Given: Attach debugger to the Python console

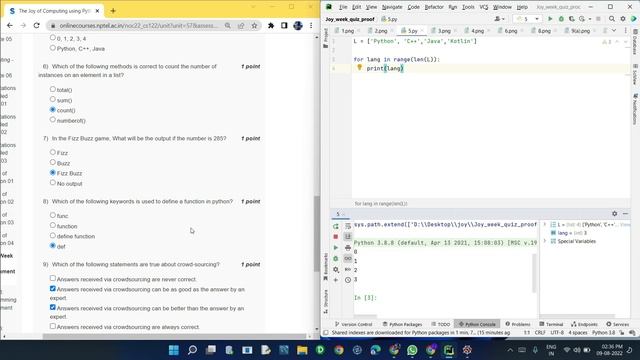Looking at the screenshot, I should pos(336,258).
